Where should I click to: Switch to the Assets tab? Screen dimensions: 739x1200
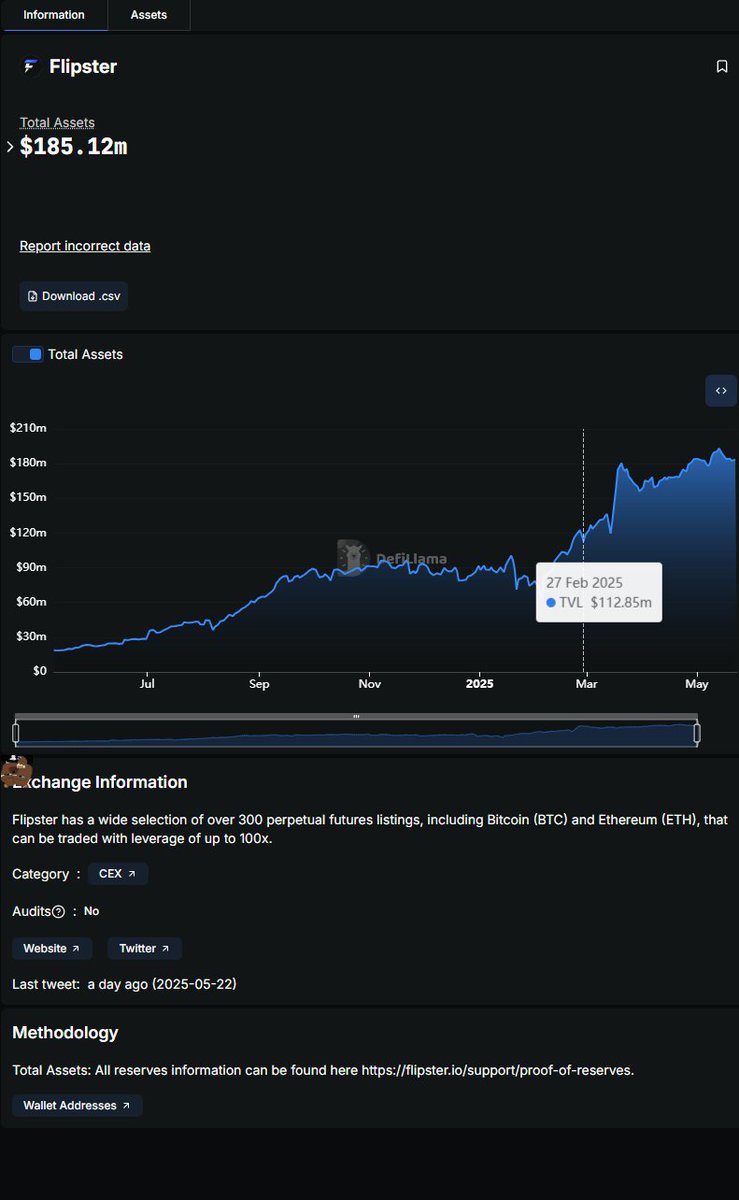148,15
